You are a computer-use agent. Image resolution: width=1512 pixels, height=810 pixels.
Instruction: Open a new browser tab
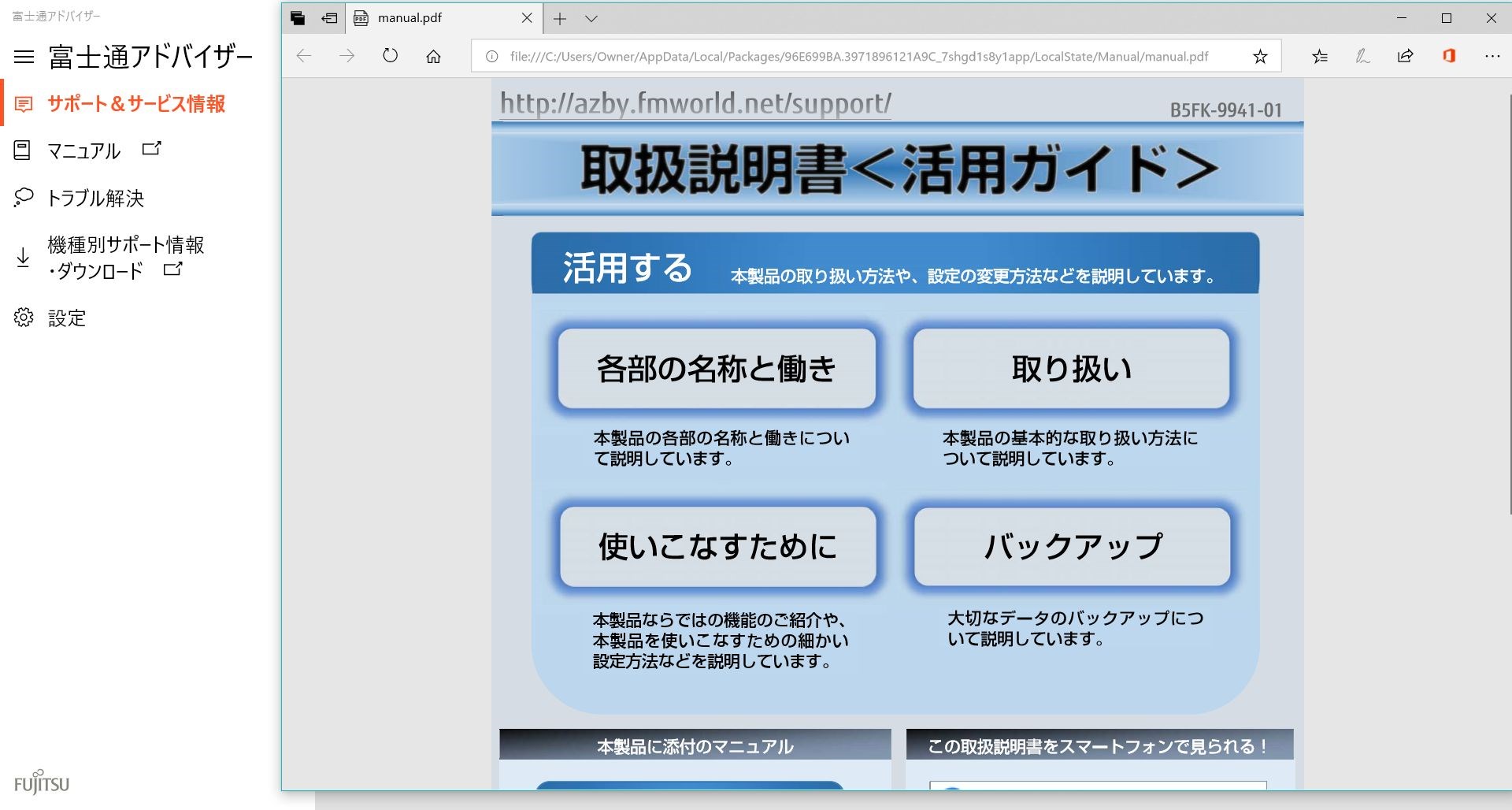click(x=560, y=18)
